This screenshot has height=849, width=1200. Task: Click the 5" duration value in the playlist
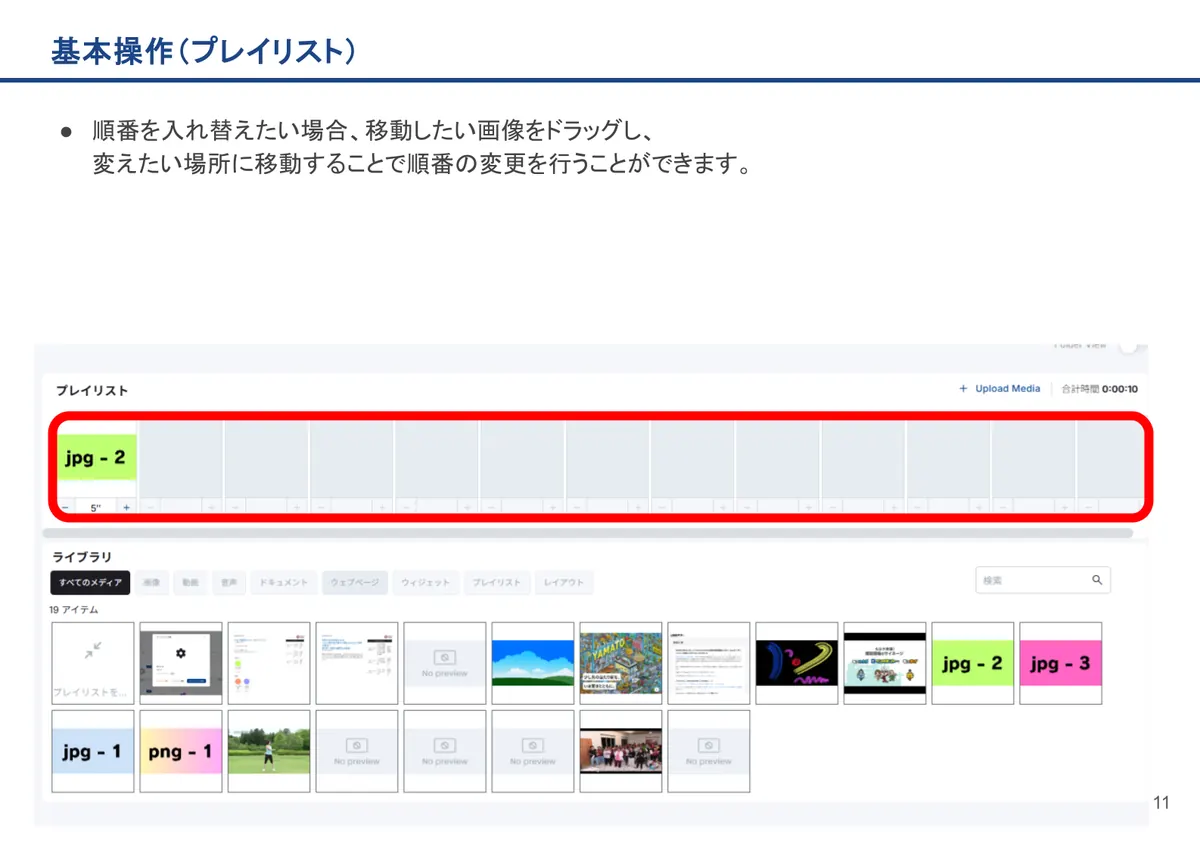tap(96, 508)
